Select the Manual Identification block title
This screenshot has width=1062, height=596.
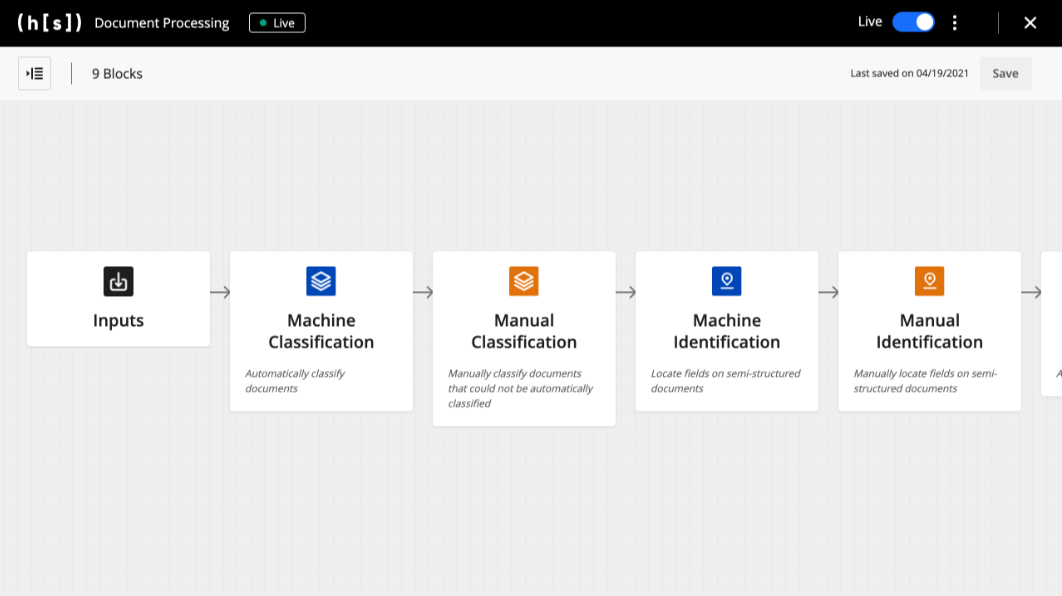(929, 331)
